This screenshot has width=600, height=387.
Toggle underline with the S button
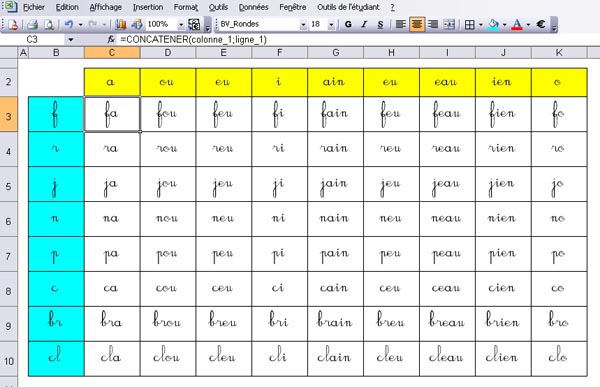(380, 24)
